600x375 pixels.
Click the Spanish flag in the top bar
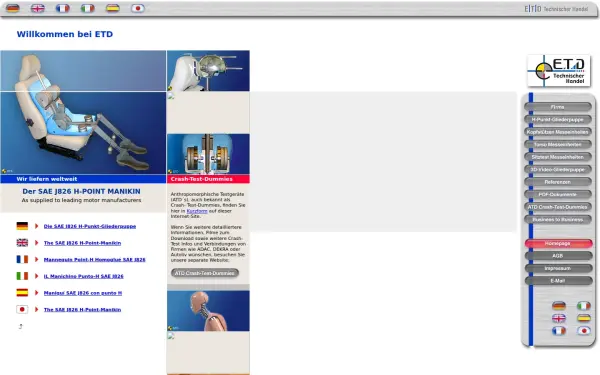[x=112, y=8]
